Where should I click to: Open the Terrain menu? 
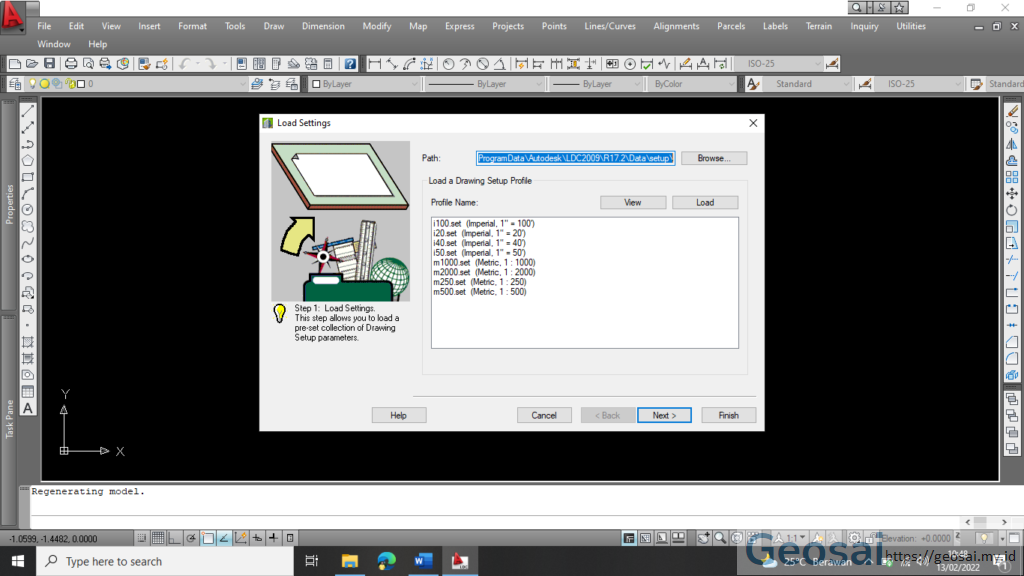[819, 26]
